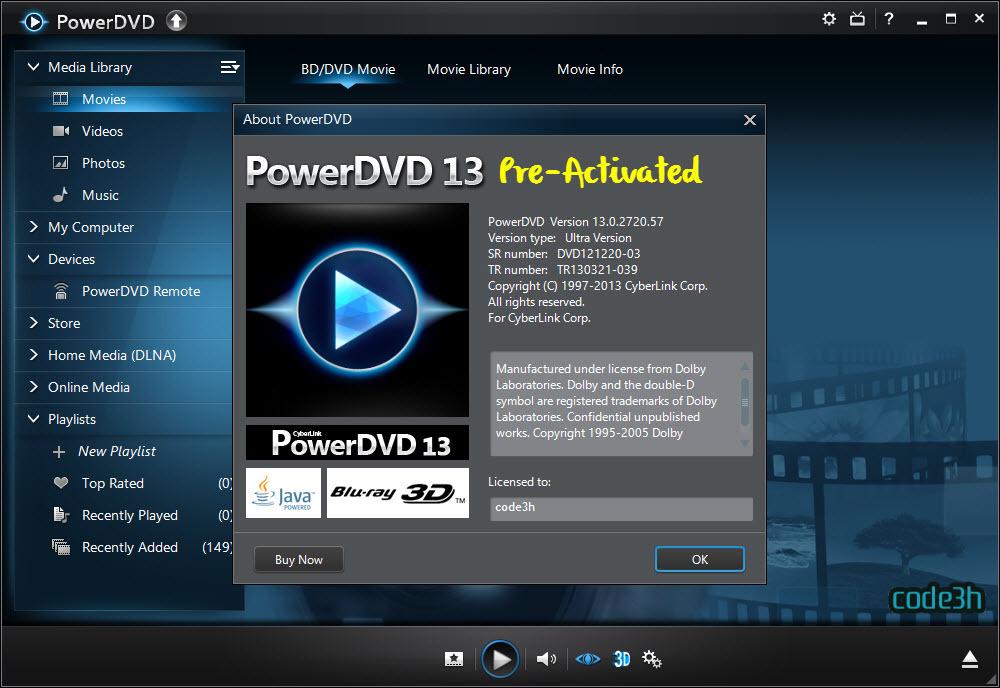Open the settings gear in title bar

828,19
